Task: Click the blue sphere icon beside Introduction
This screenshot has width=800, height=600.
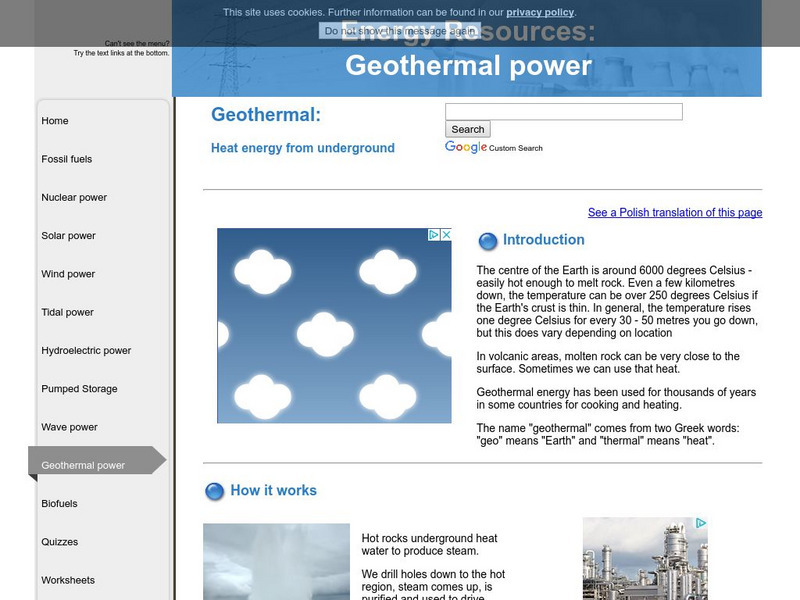Action: (488, 241)
